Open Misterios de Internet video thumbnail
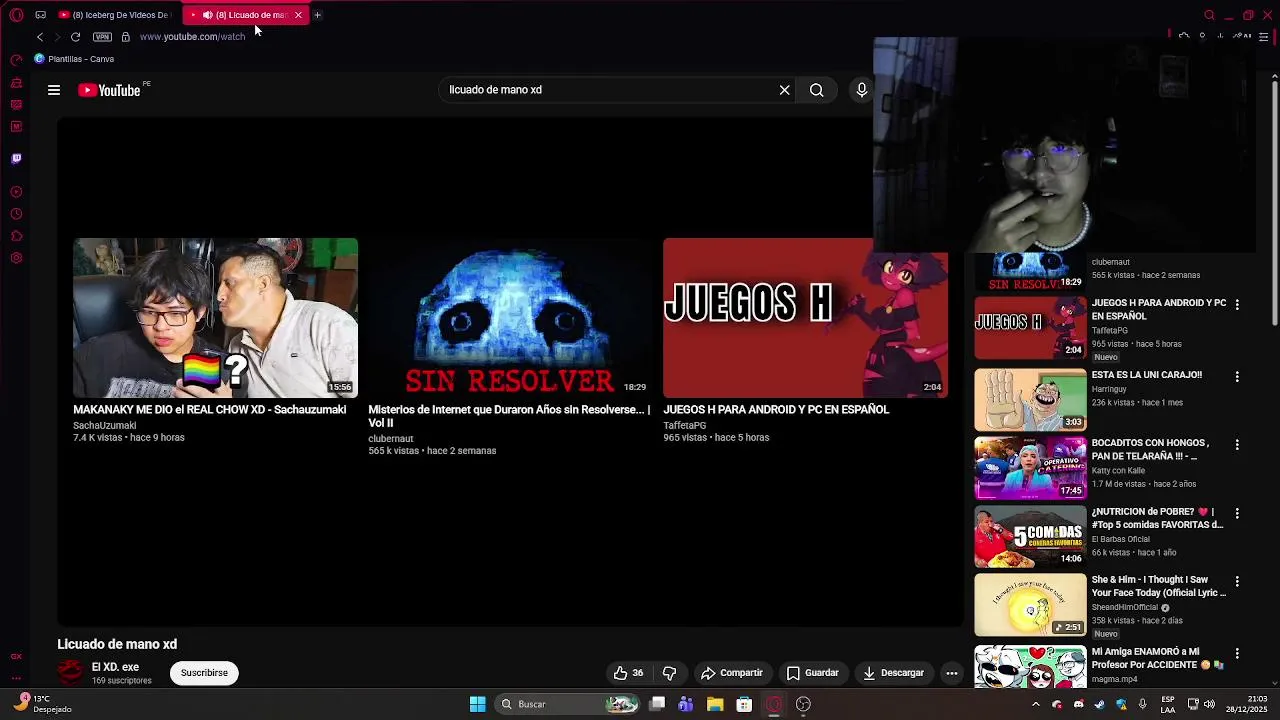 point(510,318)
